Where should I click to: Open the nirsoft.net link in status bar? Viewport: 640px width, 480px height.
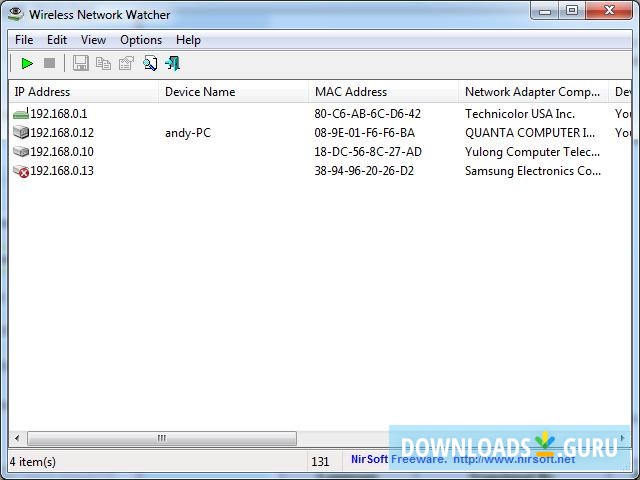[x=514, y=460]
